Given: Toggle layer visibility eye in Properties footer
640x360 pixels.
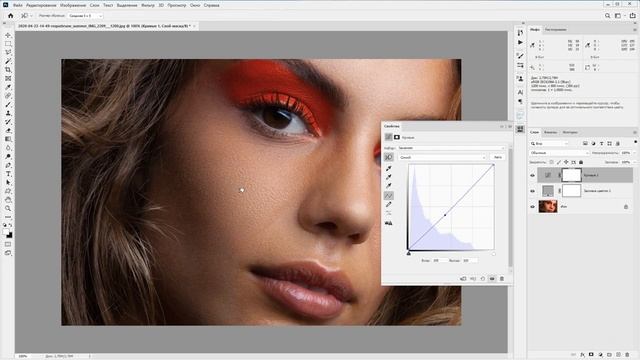Looking at the screenshot, I should pyautogui.click(x=492, y=279).
